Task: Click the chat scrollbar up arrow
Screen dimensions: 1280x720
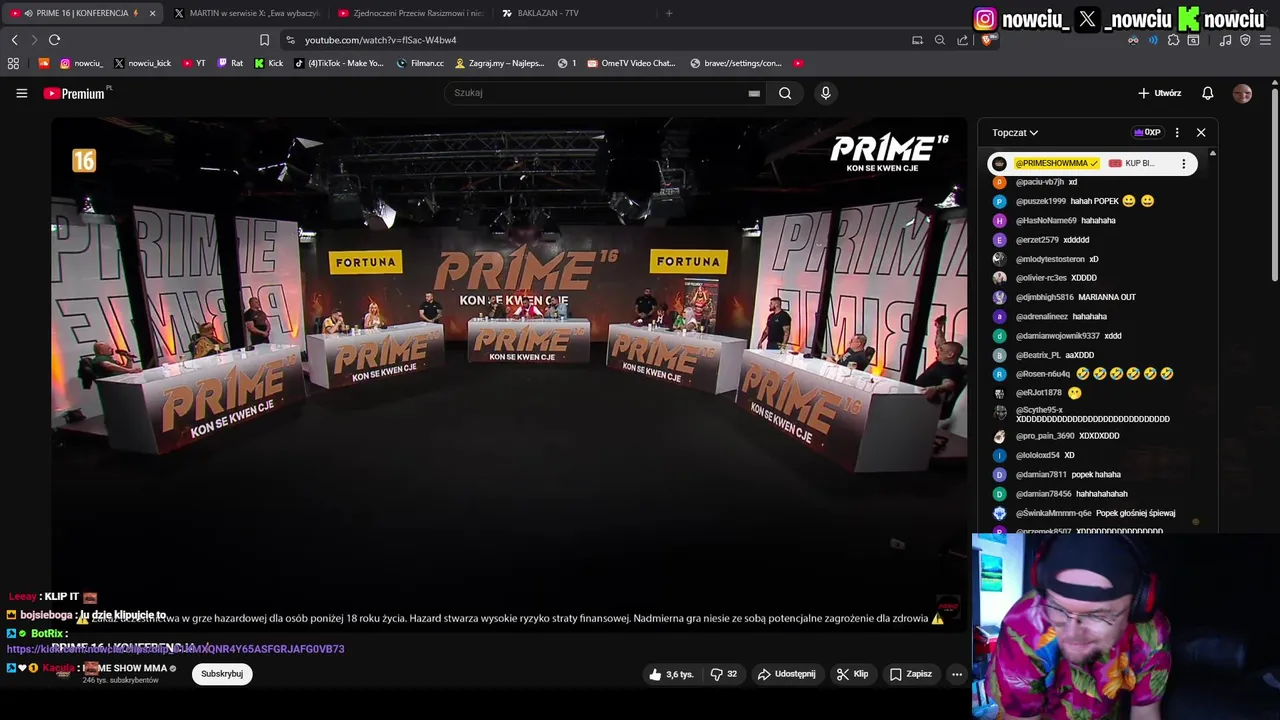Action: pyautogui.click(x=1212, y=153)
